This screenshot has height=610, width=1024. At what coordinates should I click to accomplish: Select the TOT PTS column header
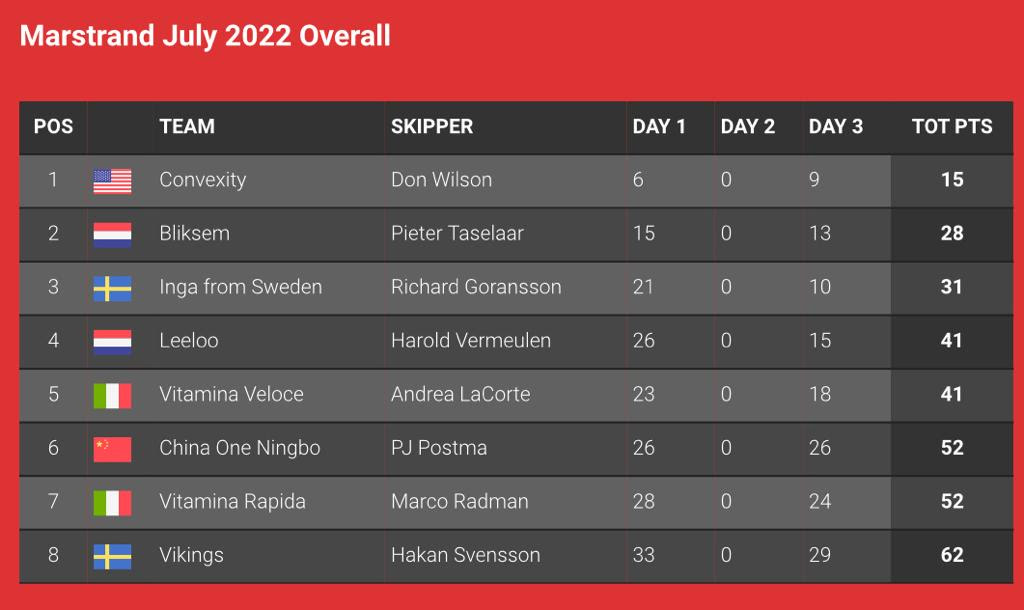point(952,126)
